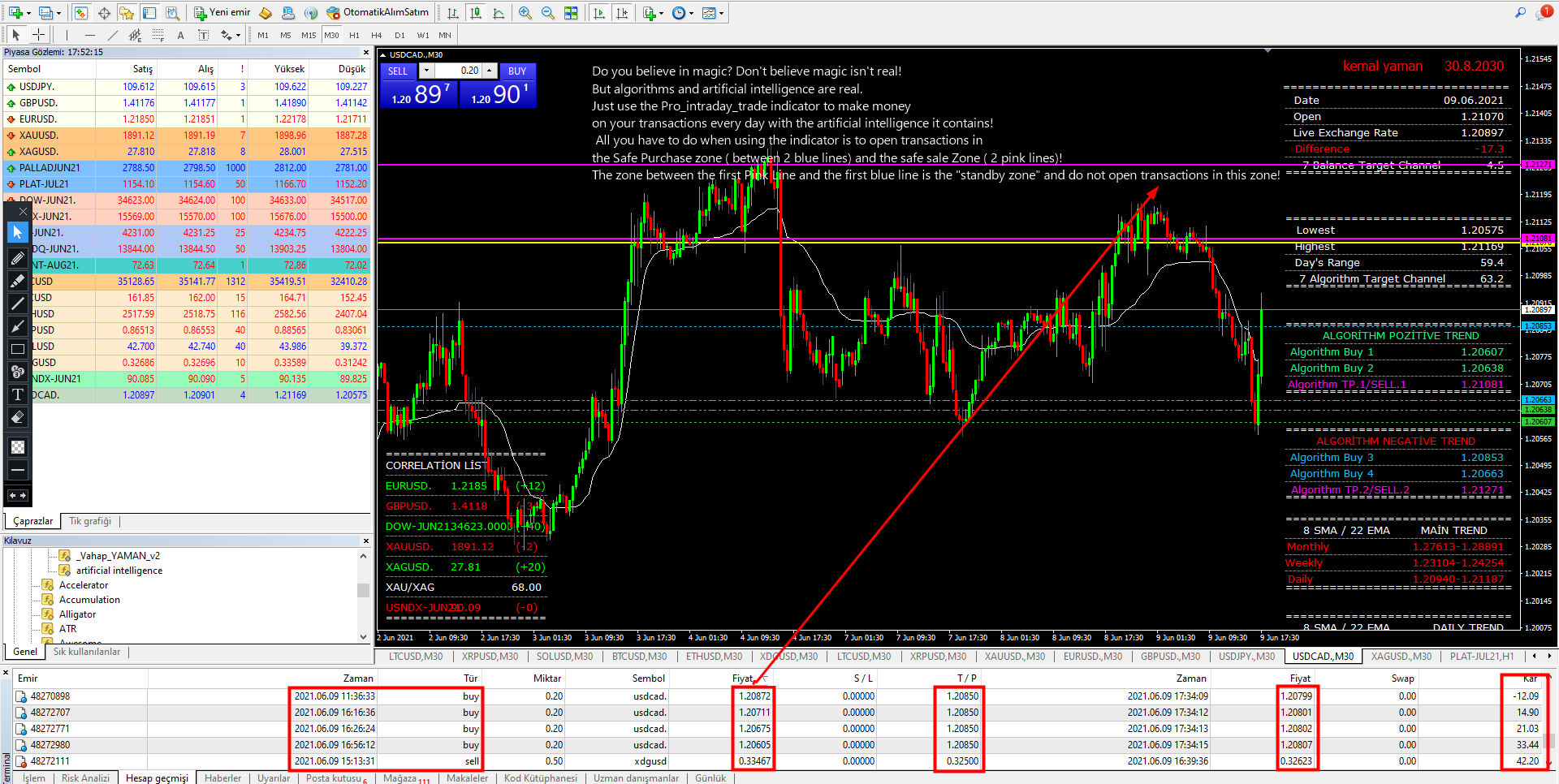Toggle OtomatikAlımSatım auto trading
The image size is (1559, 784).
[x=378, y=13]
